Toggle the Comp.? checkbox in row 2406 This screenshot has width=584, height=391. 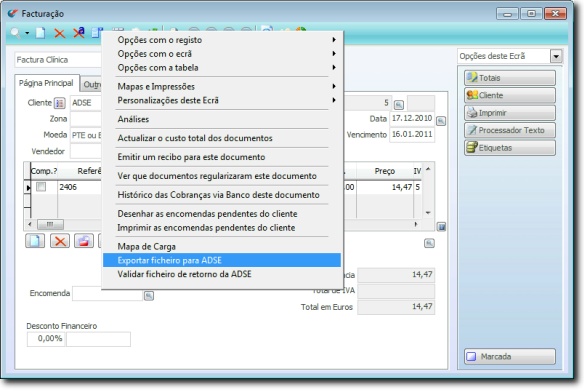click(x=41, y=187)
